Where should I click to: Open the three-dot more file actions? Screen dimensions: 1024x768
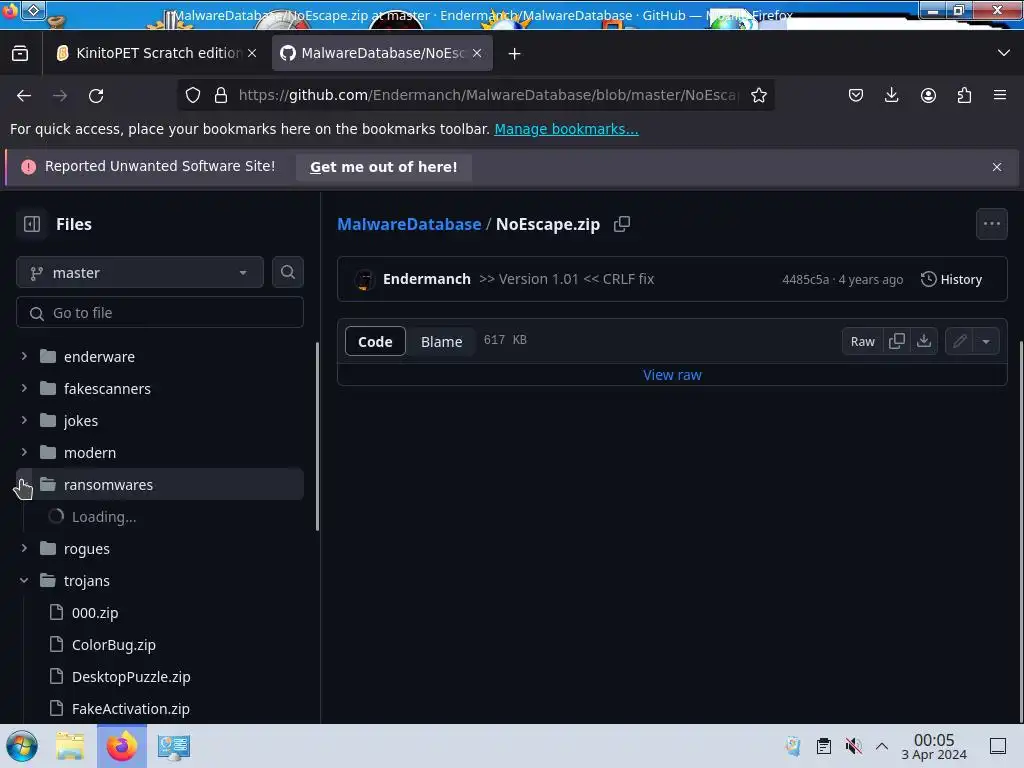point(991,224)
